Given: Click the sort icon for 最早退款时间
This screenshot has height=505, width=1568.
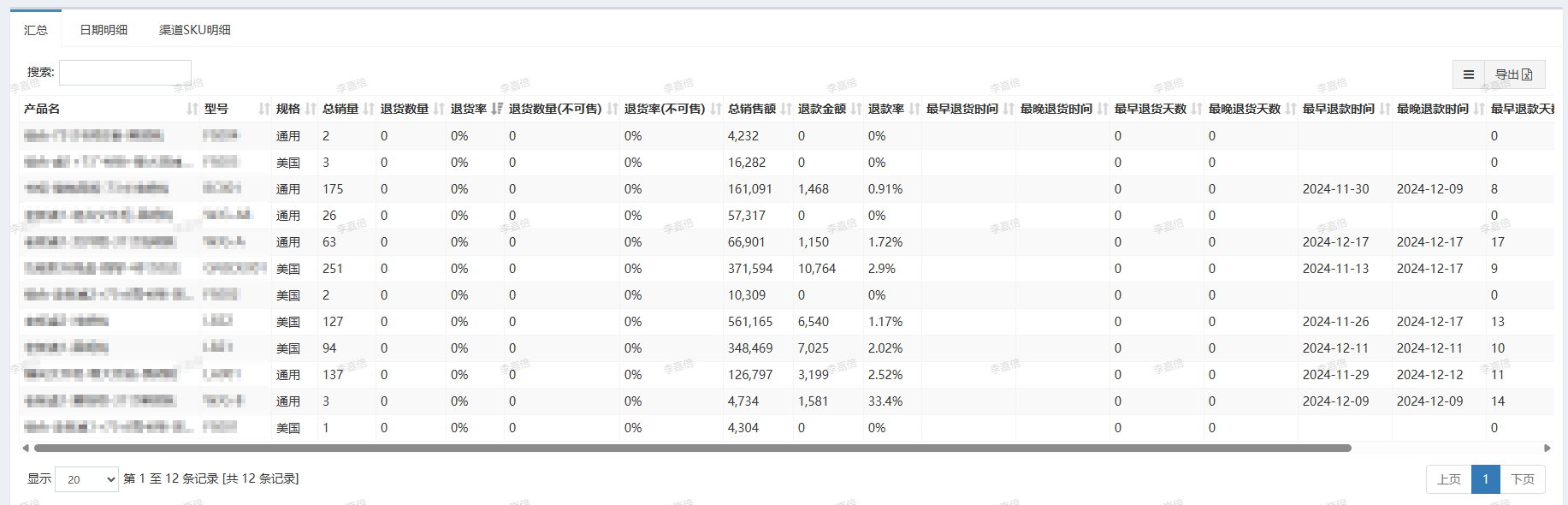Looking at the screenshot, I should 1385,109.
